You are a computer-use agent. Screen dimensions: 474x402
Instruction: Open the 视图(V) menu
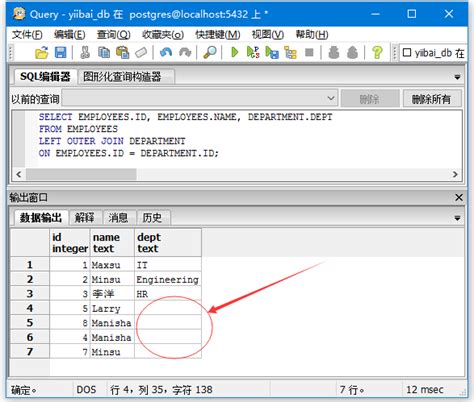tap(268, 34)
